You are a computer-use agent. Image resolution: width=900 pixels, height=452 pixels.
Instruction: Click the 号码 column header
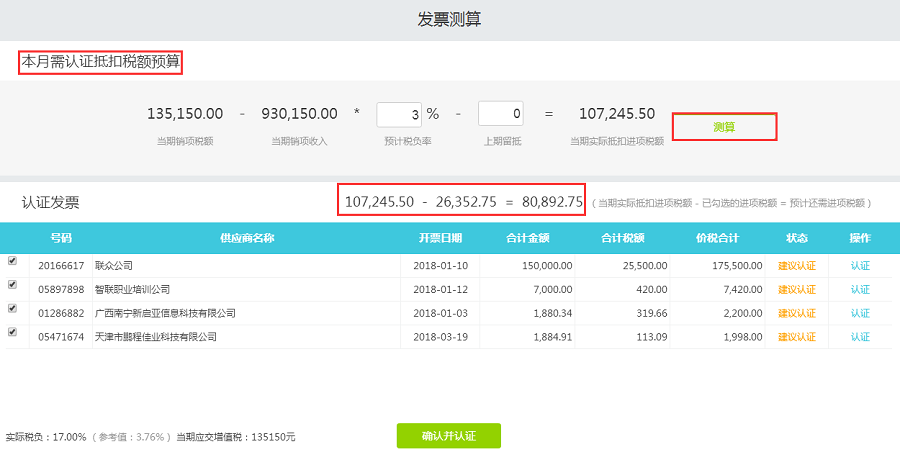pyautogui.click(x=61, y=238)
